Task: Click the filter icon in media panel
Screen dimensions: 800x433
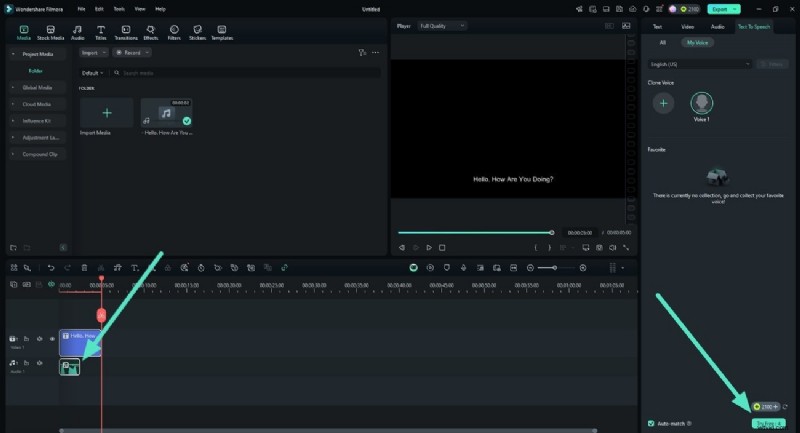Action: tap(362, 53)
